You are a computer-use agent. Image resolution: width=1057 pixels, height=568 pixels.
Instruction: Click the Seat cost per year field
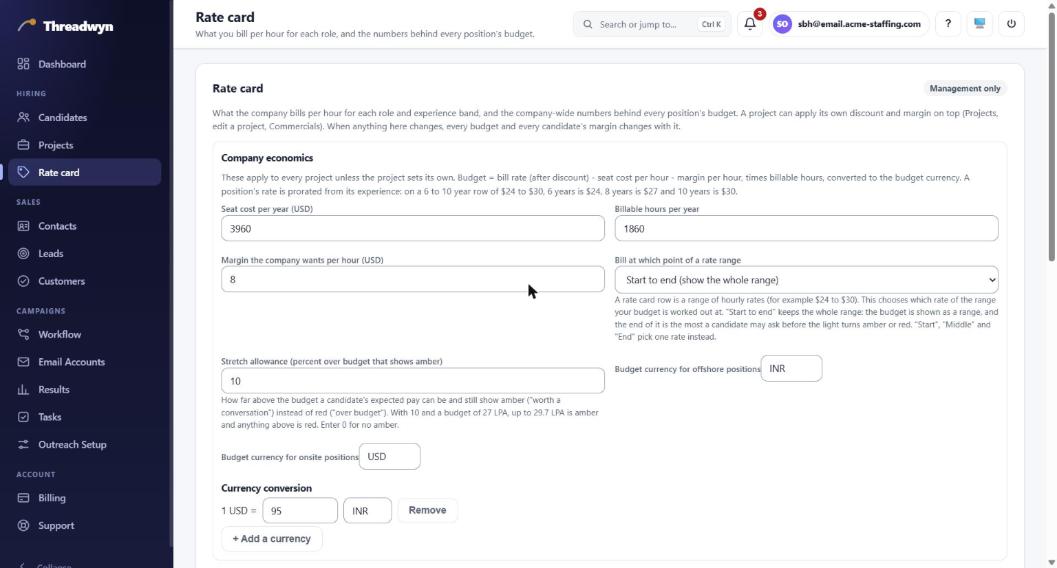(x=413, y=228)
